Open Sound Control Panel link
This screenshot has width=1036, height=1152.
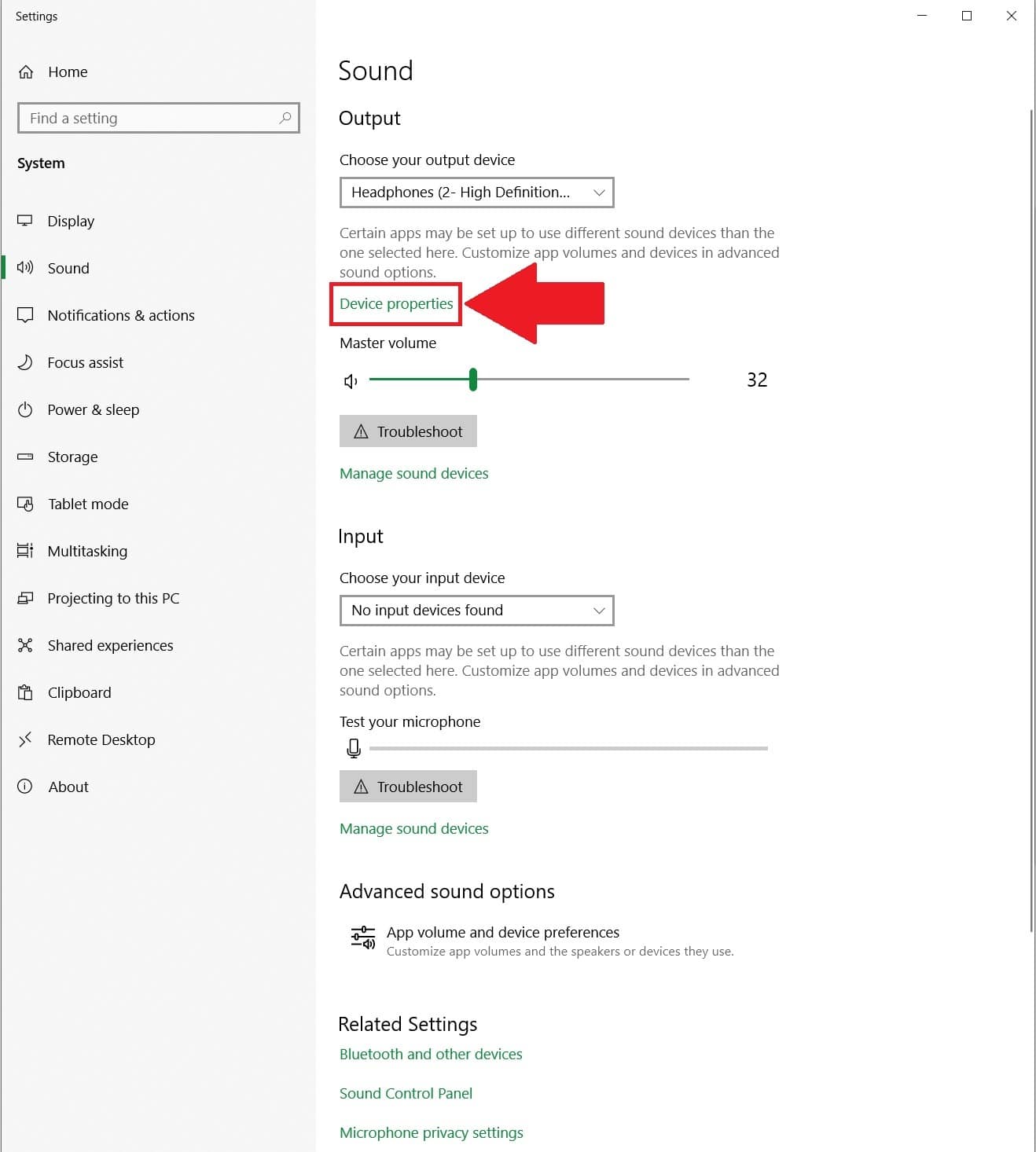[406, 1093]
